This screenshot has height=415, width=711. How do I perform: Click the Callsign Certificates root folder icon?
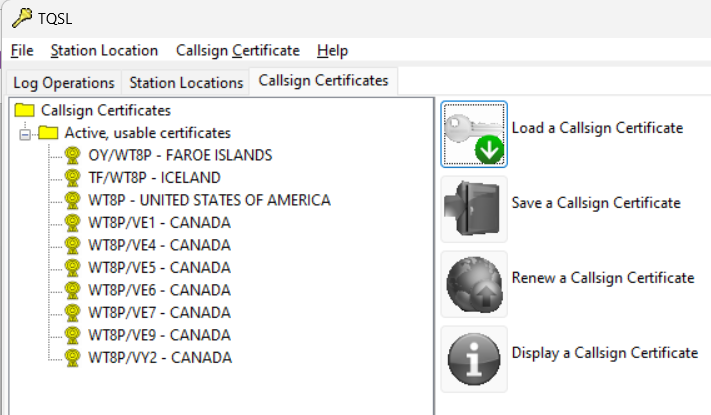pos(24,110)
